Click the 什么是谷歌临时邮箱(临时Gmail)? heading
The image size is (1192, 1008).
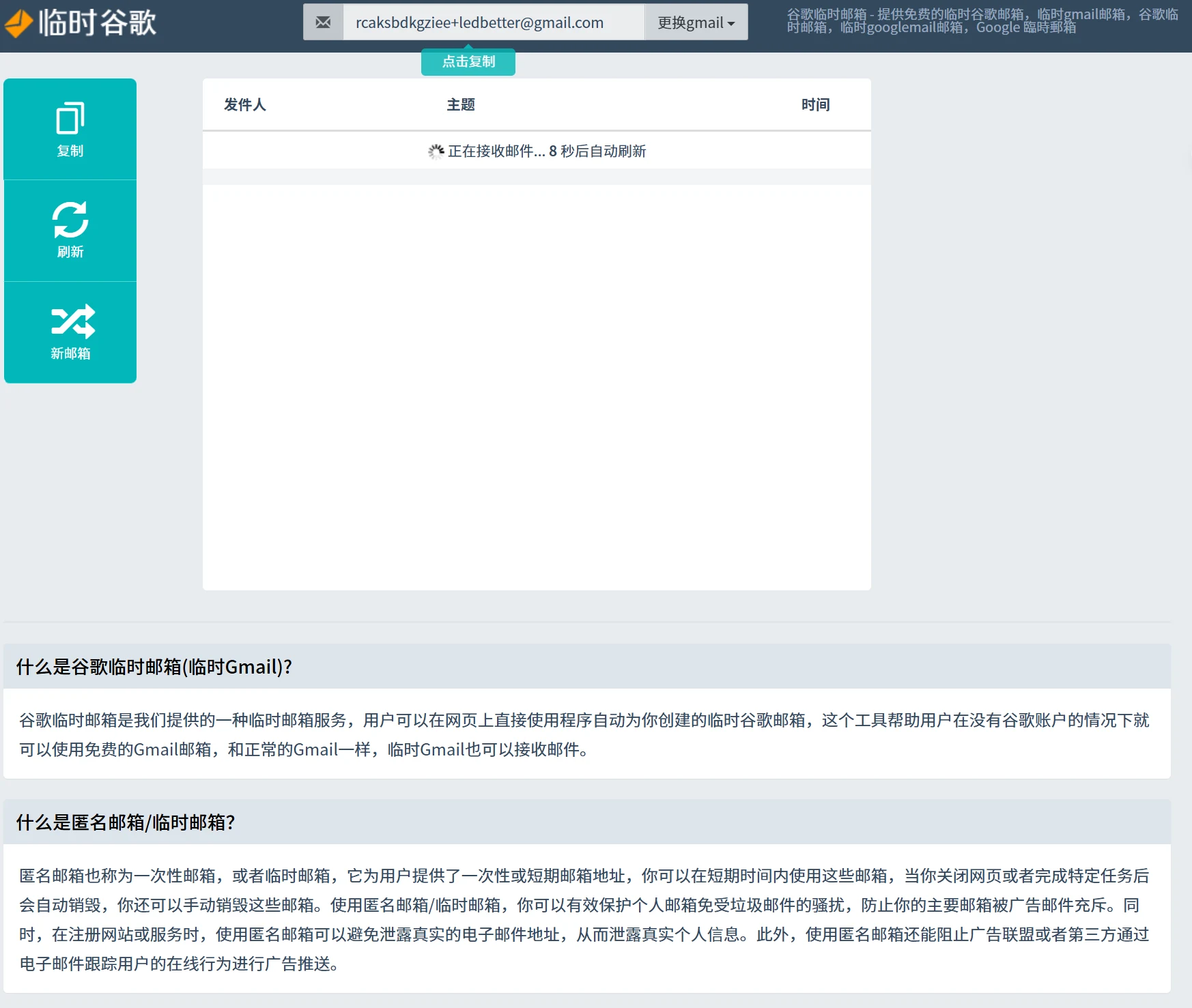[x=154, y=667]
